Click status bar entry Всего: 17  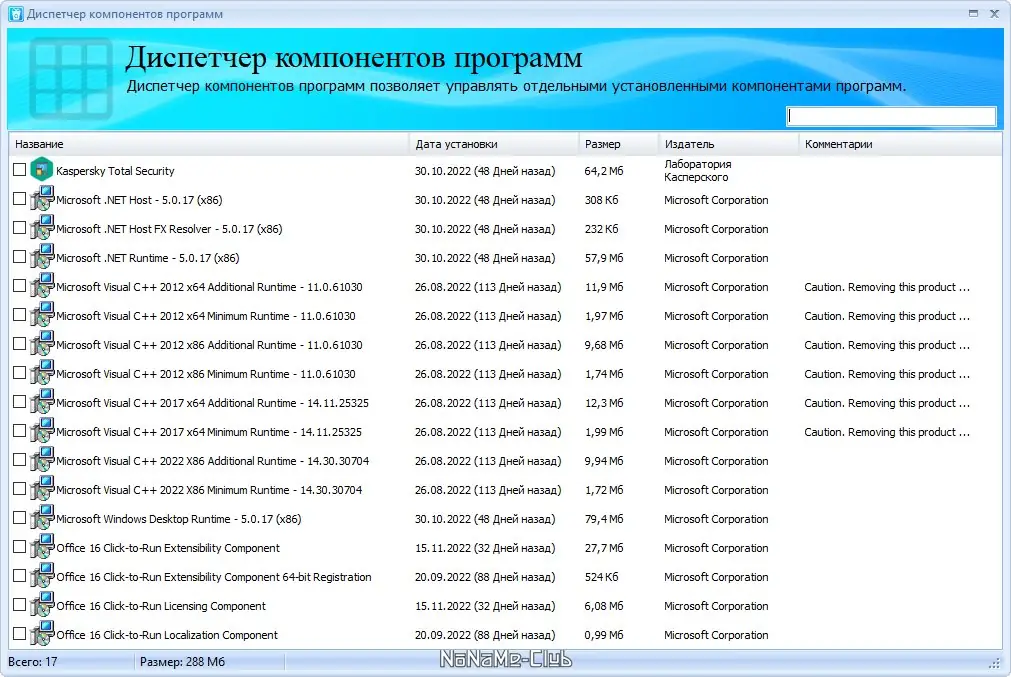click(x=32, y=662)
